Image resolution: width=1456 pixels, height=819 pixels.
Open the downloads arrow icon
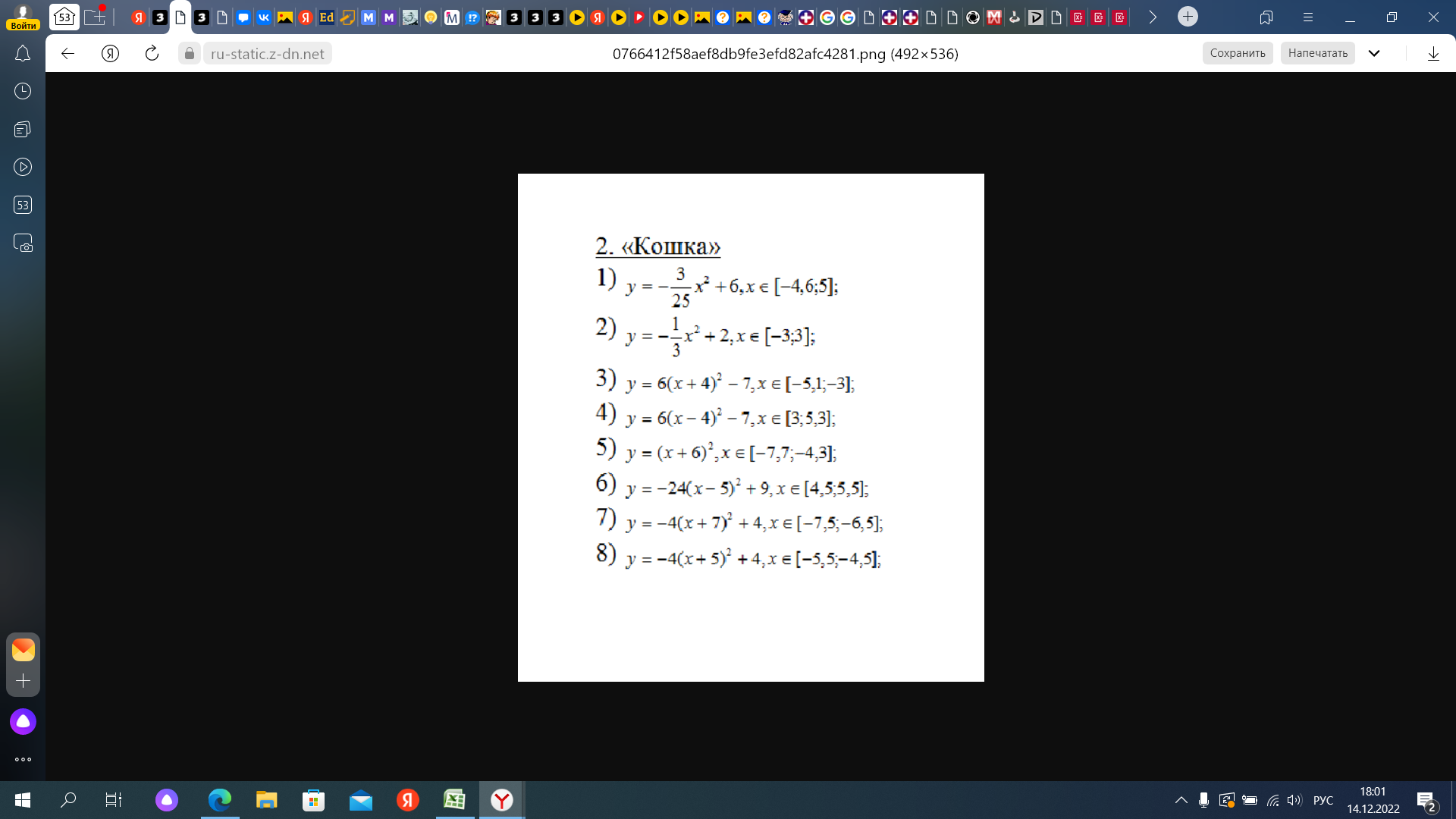click(1433, 53)
